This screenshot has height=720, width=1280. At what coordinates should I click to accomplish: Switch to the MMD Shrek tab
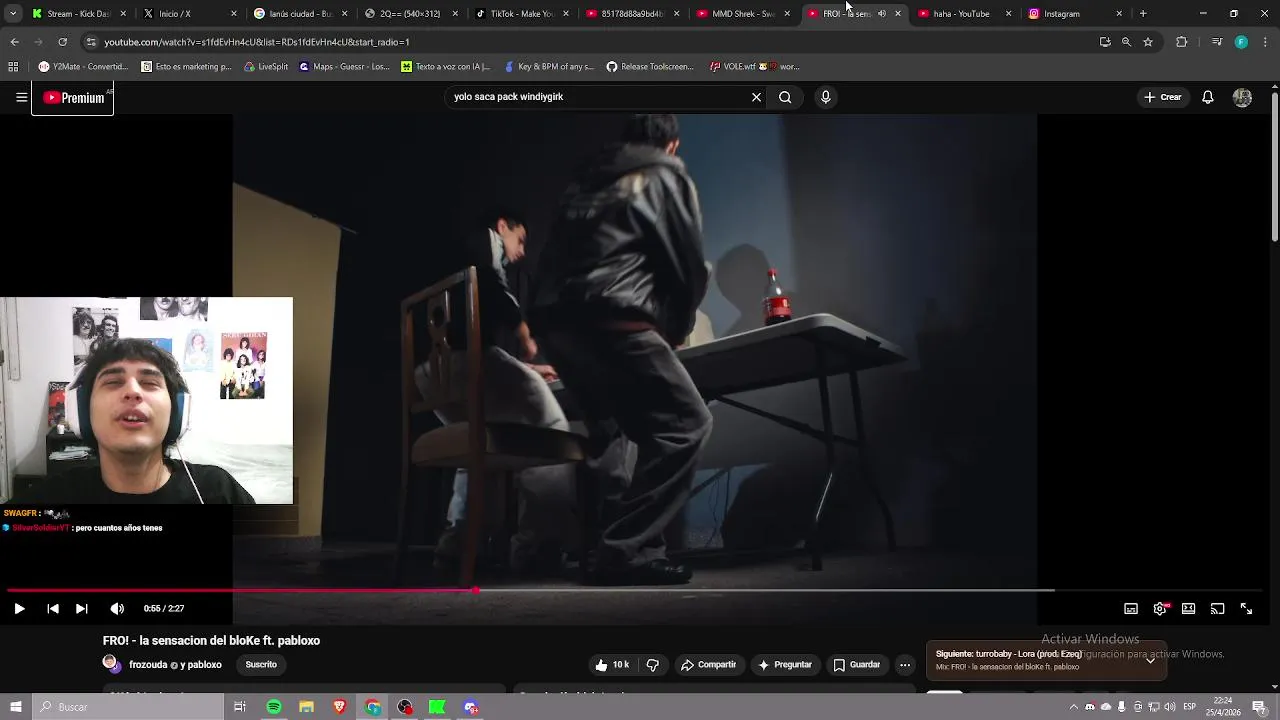(741, 14)
